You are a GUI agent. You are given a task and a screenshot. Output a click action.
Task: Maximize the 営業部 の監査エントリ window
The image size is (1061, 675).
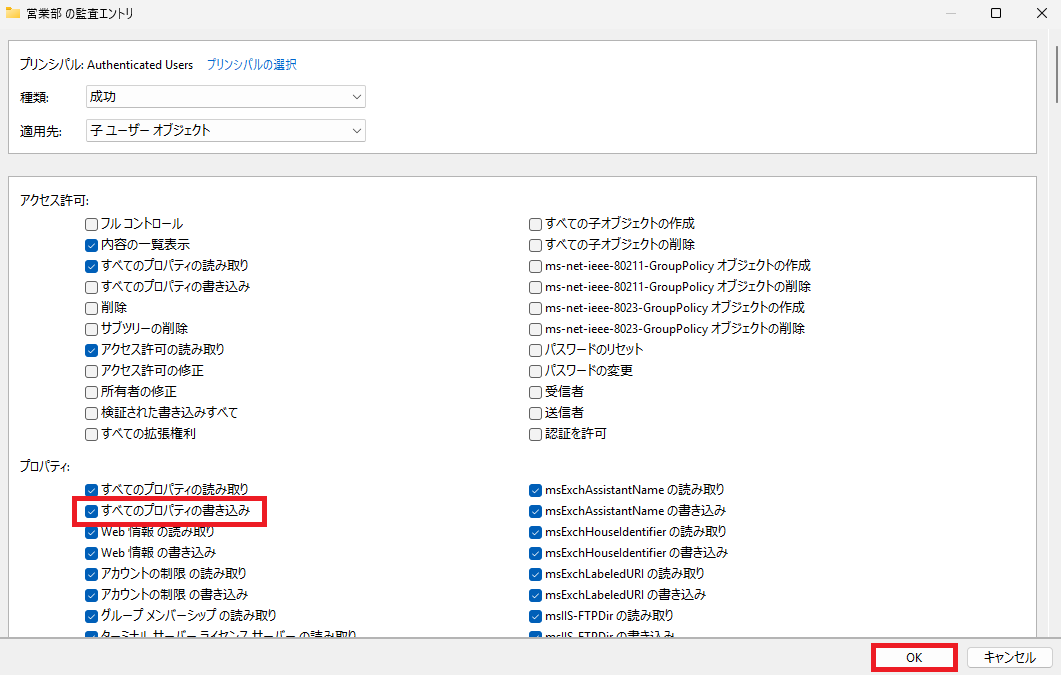996,13
